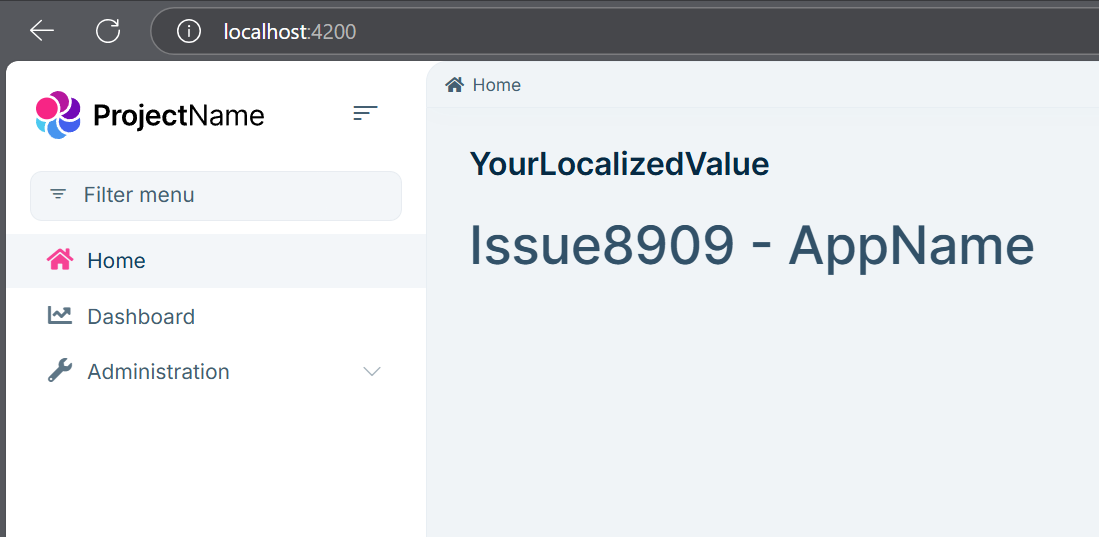The width and height of the screenshot is (1099, 537).
Task: Open the Dashboard menu item
Action: 141,317
